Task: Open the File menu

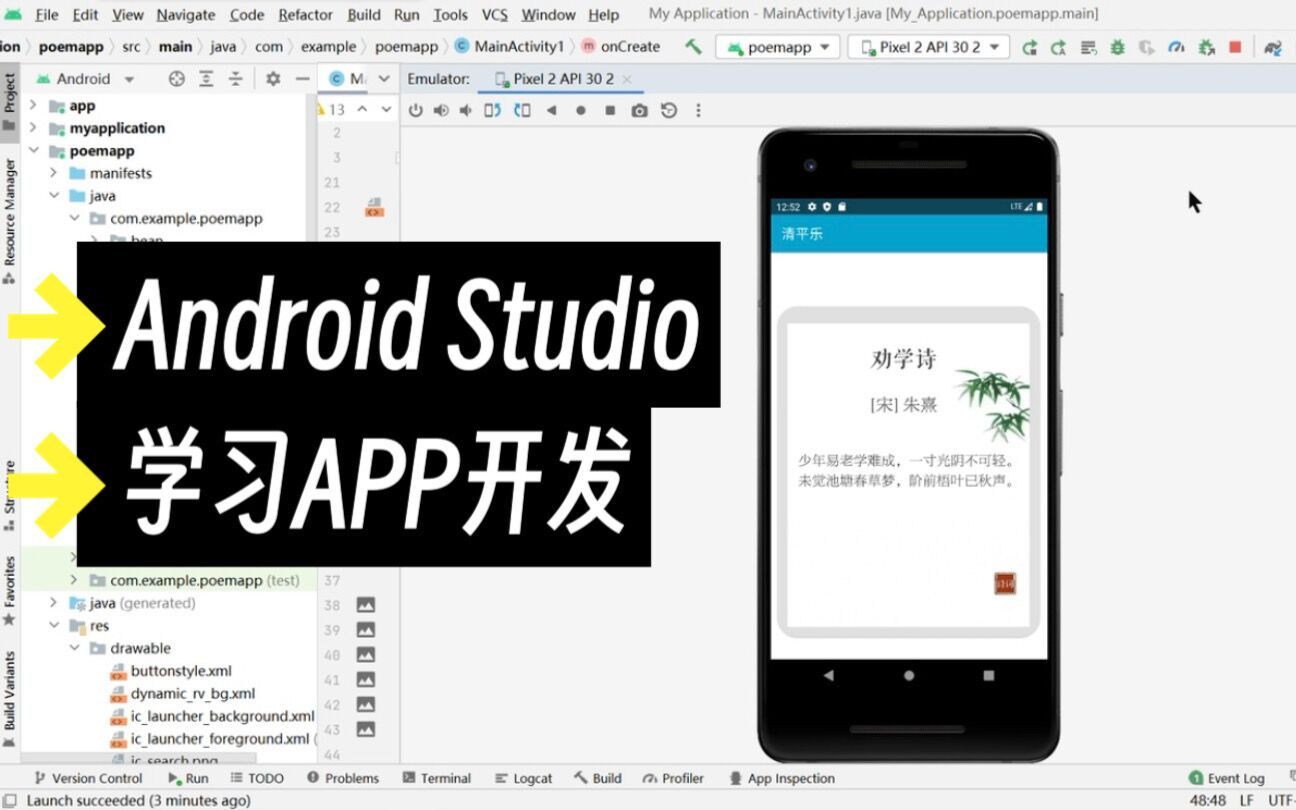Action: point(46,15)
